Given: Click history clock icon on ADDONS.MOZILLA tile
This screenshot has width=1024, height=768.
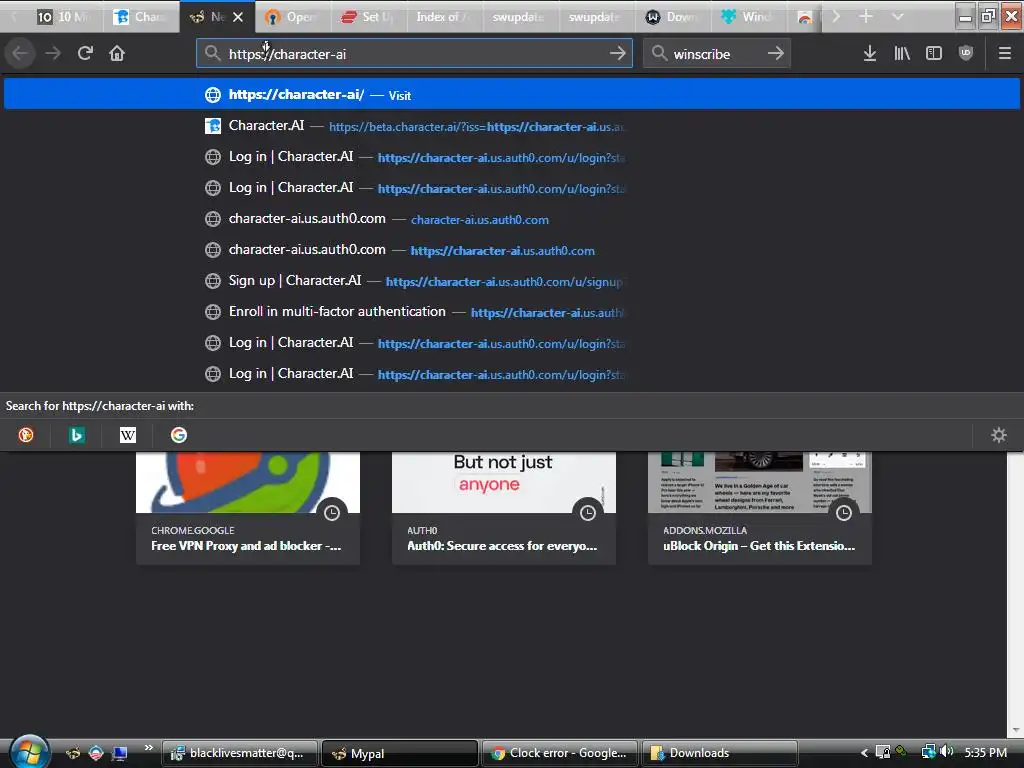Looking at the screenshot, I should coord(844,513).
